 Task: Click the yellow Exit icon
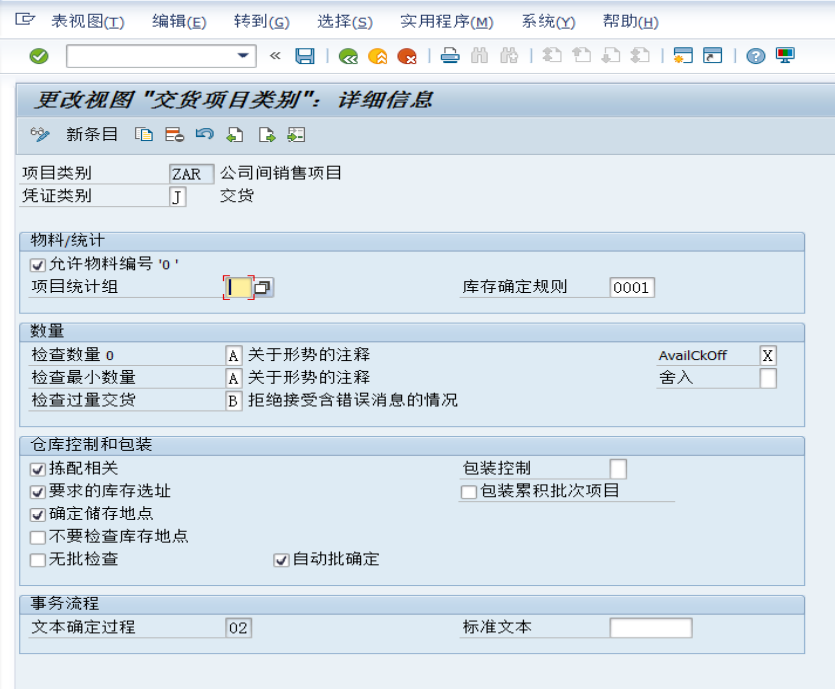point(378,56)
